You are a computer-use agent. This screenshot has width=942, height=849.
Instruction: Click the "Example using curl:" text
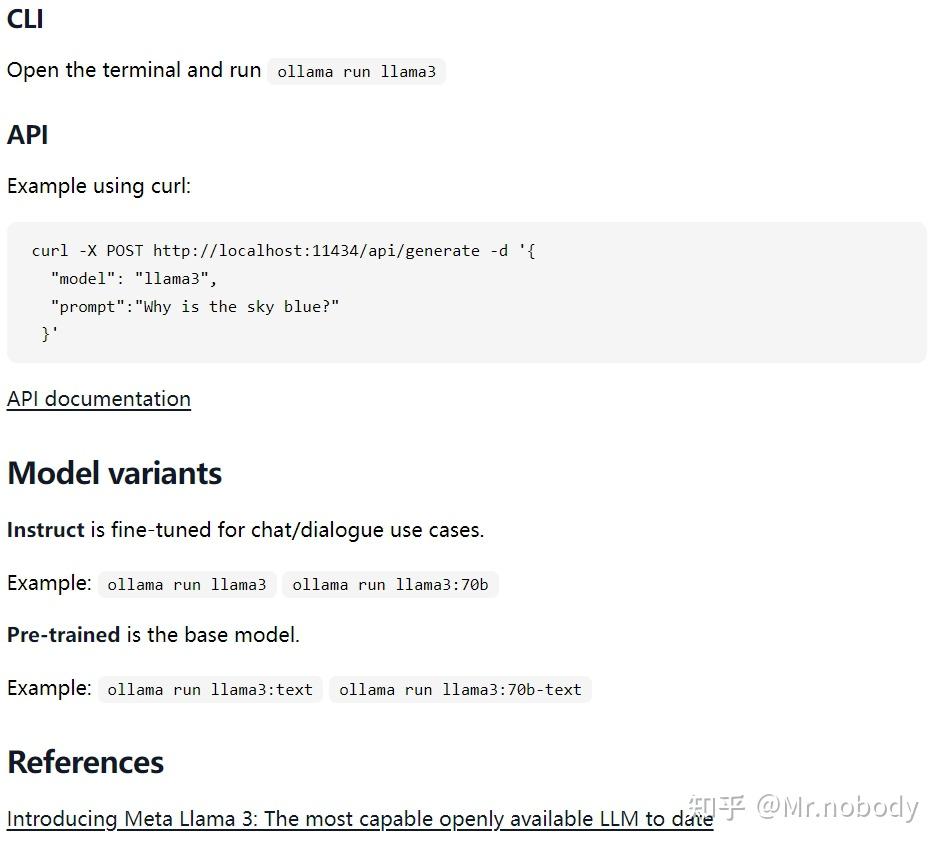point(98,186)
